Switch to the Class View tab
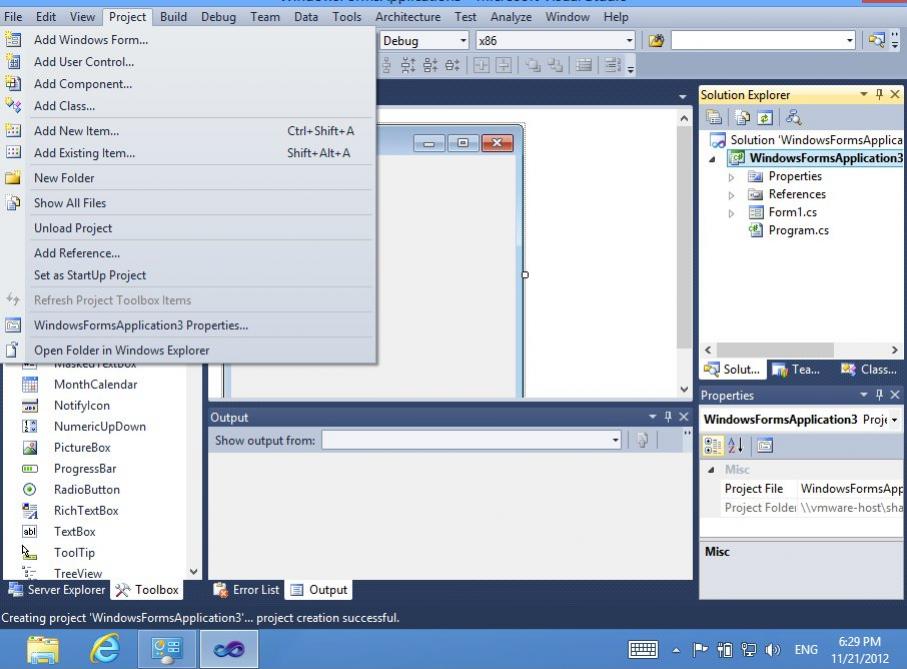Image resolution: width=907 pixels, height=669 pixels. pos(869,369)
